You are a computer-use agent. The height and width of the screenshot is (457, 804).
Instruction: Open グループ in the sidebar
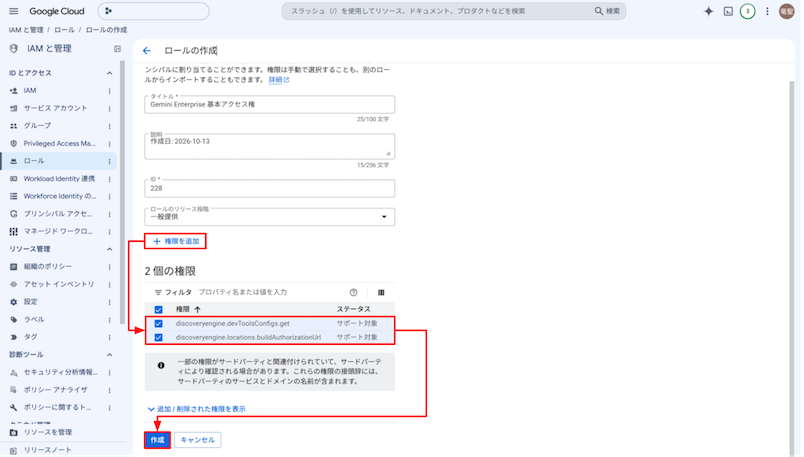(x=37, y=126)
